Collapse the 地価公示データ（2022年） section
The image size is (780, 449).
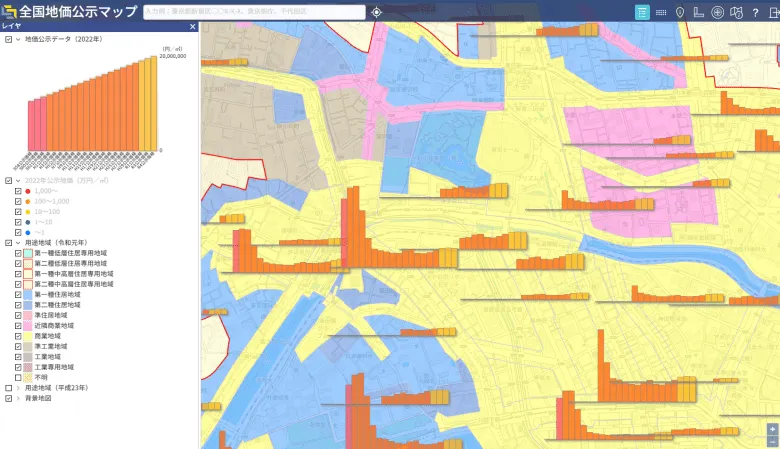click(19, 39)
